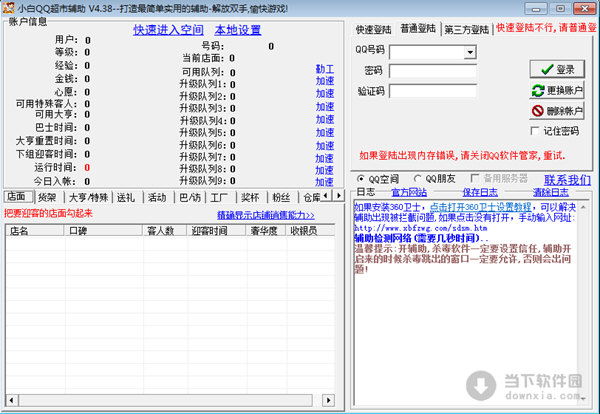Open the QQ号码 combo box dropdown arrow
The height and width of the screenshot is (414, 600).
point(470,52)
